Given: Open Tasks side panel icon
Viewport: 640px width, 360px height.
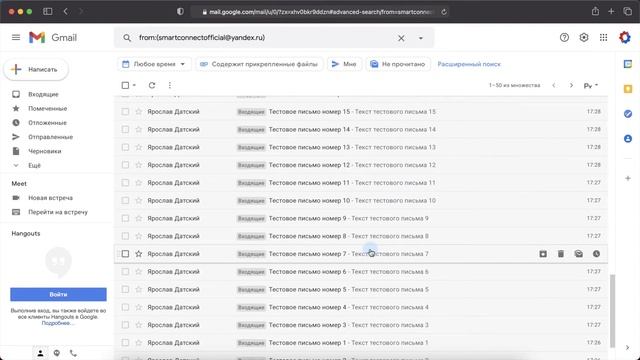Looking at the screenshot, I should pyautogui.click(x=628, y=114).
